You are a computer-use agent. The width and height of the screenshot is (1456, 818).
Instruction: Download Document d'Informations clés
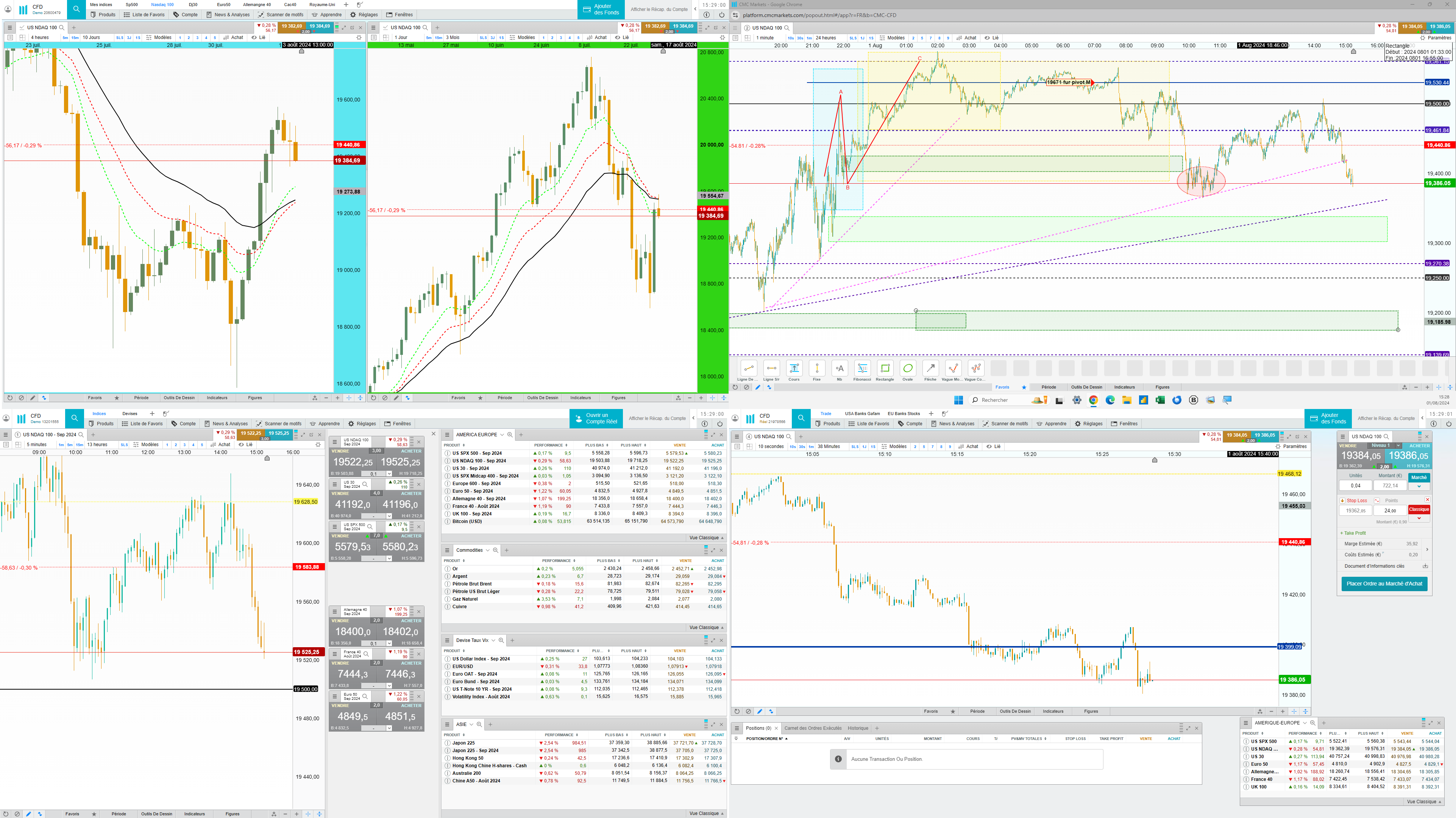[1425, 566]
